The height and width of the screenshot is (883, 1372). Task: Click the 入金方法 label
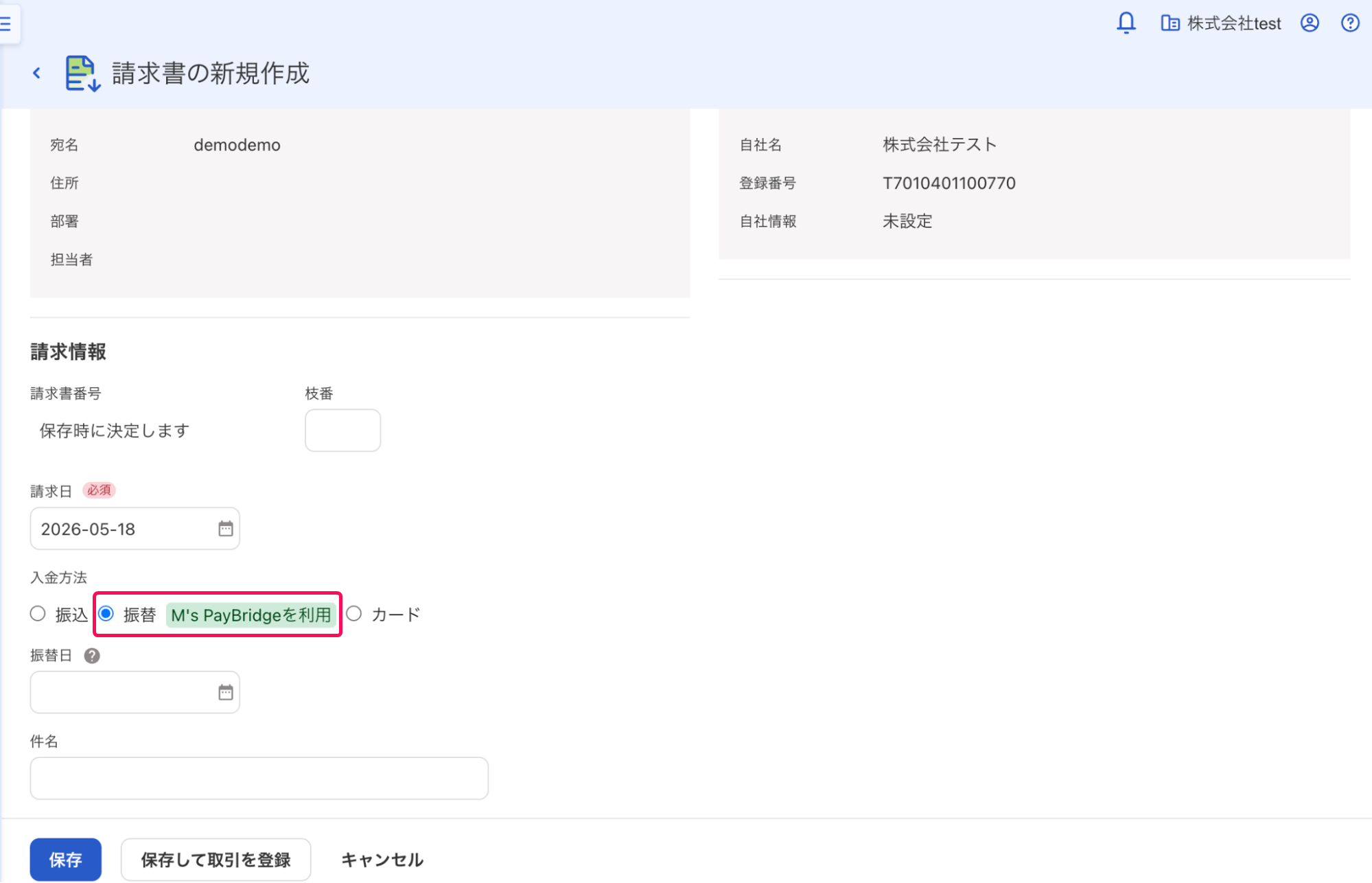click(x=58, y=578)
